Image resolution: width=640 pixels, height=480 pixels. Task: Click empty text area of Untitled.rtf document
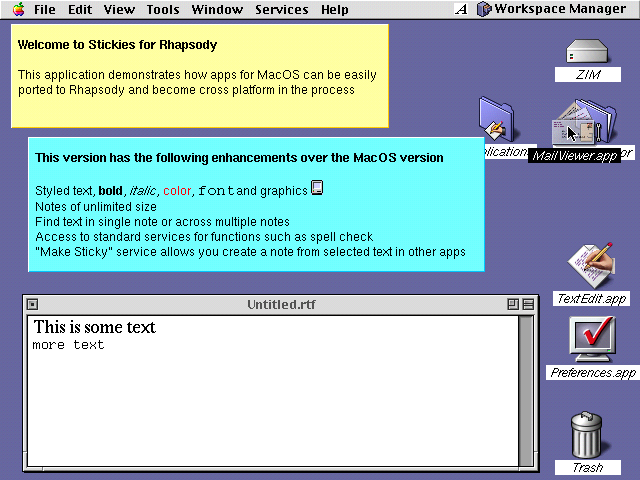pos(273,408)
